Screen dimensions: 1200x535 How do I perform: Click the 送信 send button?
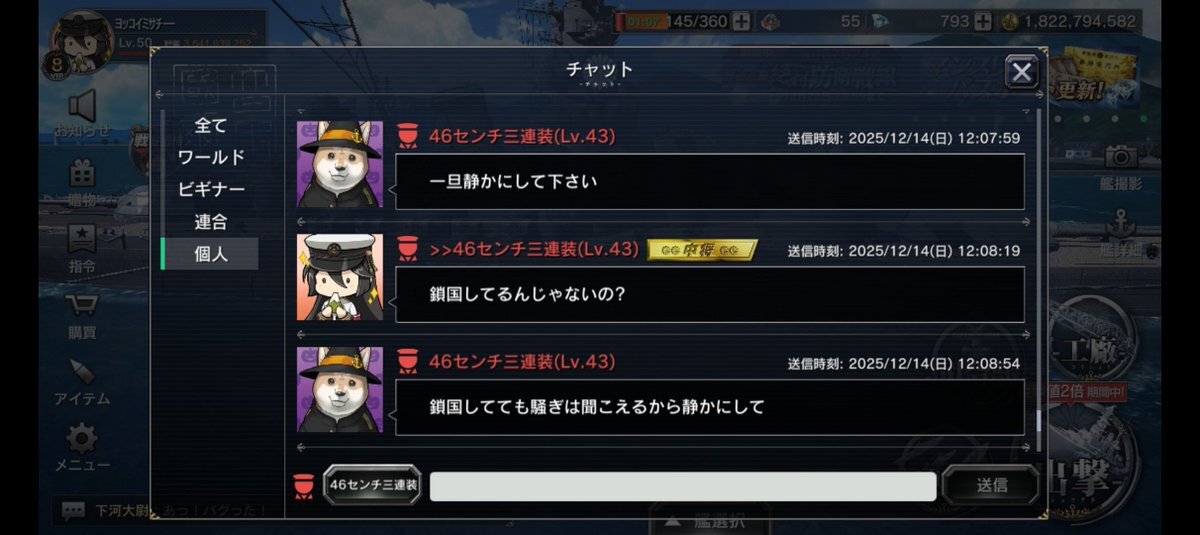(991, 486)
